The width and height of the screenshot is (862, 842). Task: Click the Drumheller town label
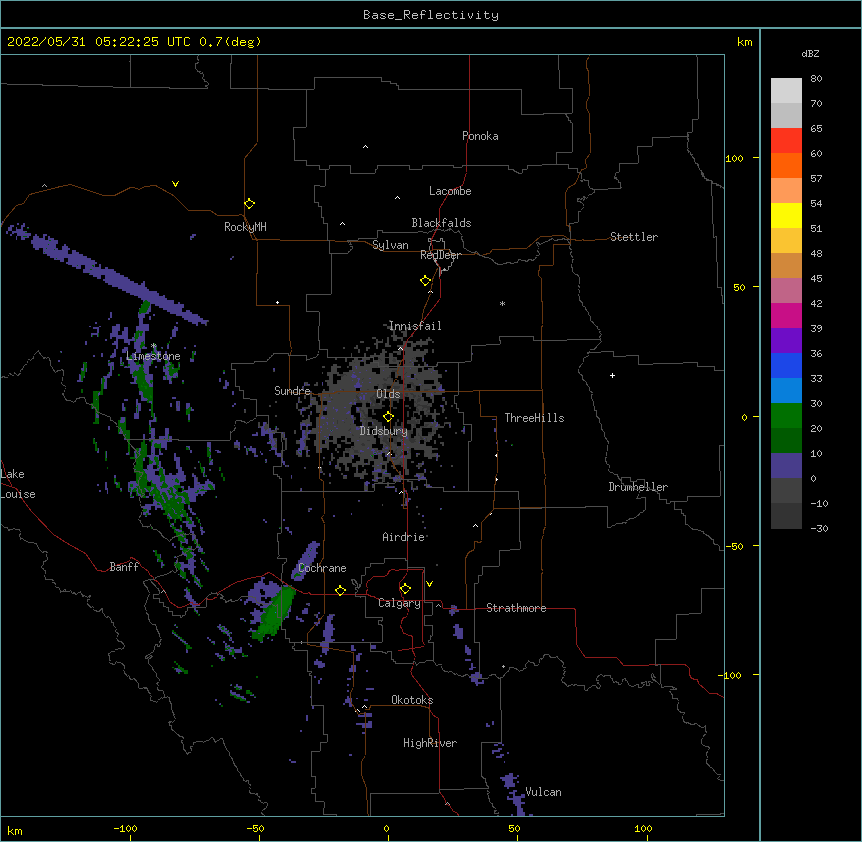638,487
